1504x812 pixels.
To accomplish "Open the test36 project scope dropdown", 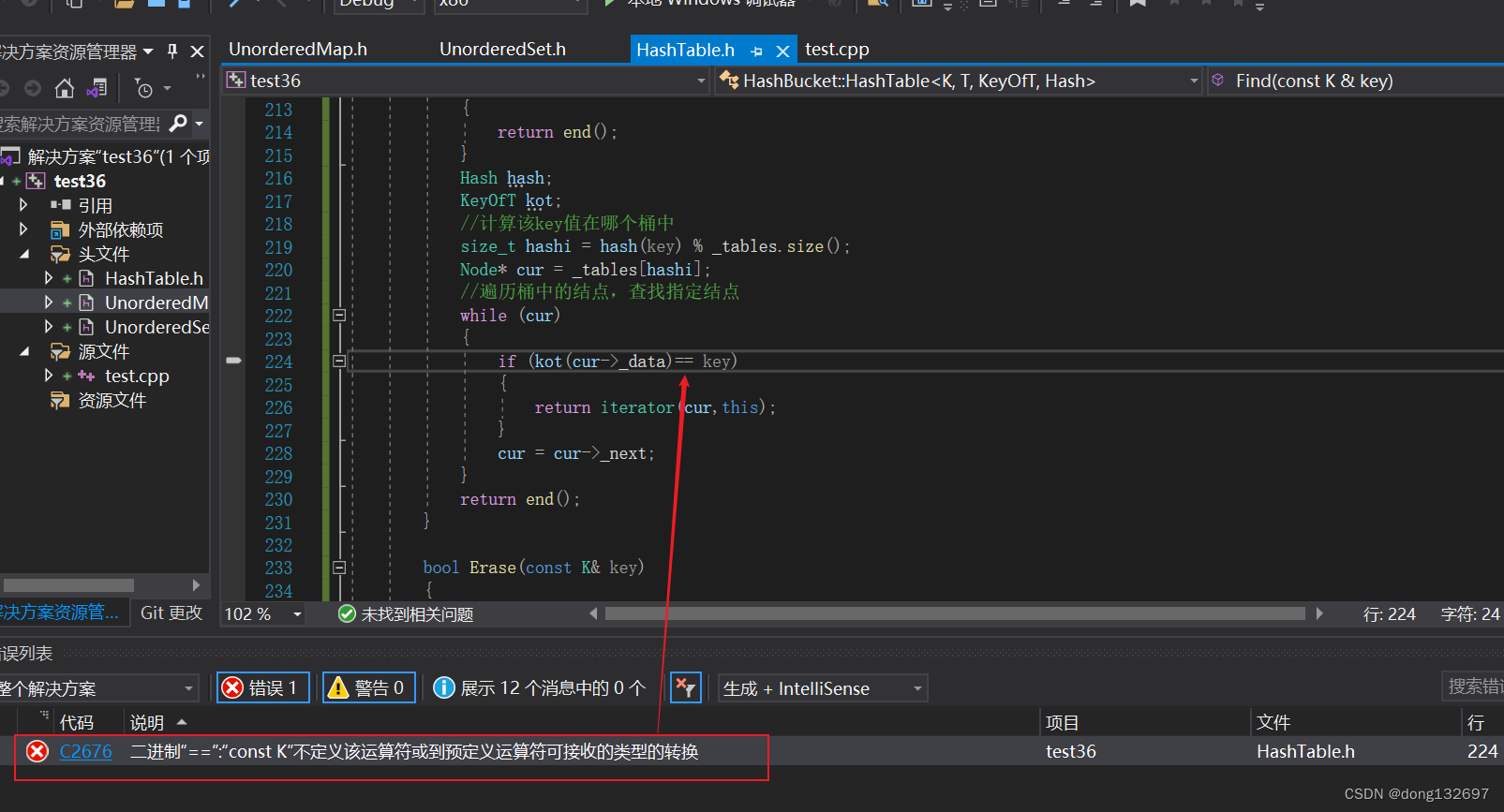I will pyautogui.click(x=701, y=81).
